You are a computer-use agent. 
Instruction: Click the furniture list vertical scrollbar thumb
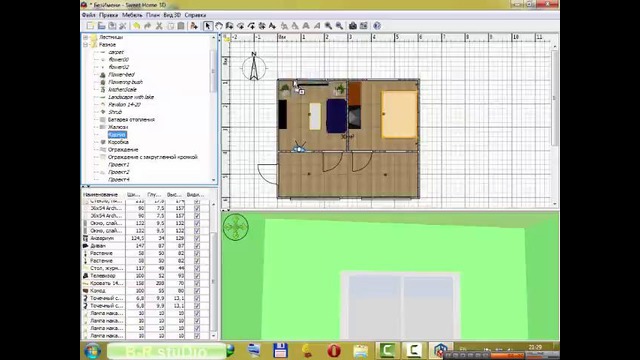point(213,281)
